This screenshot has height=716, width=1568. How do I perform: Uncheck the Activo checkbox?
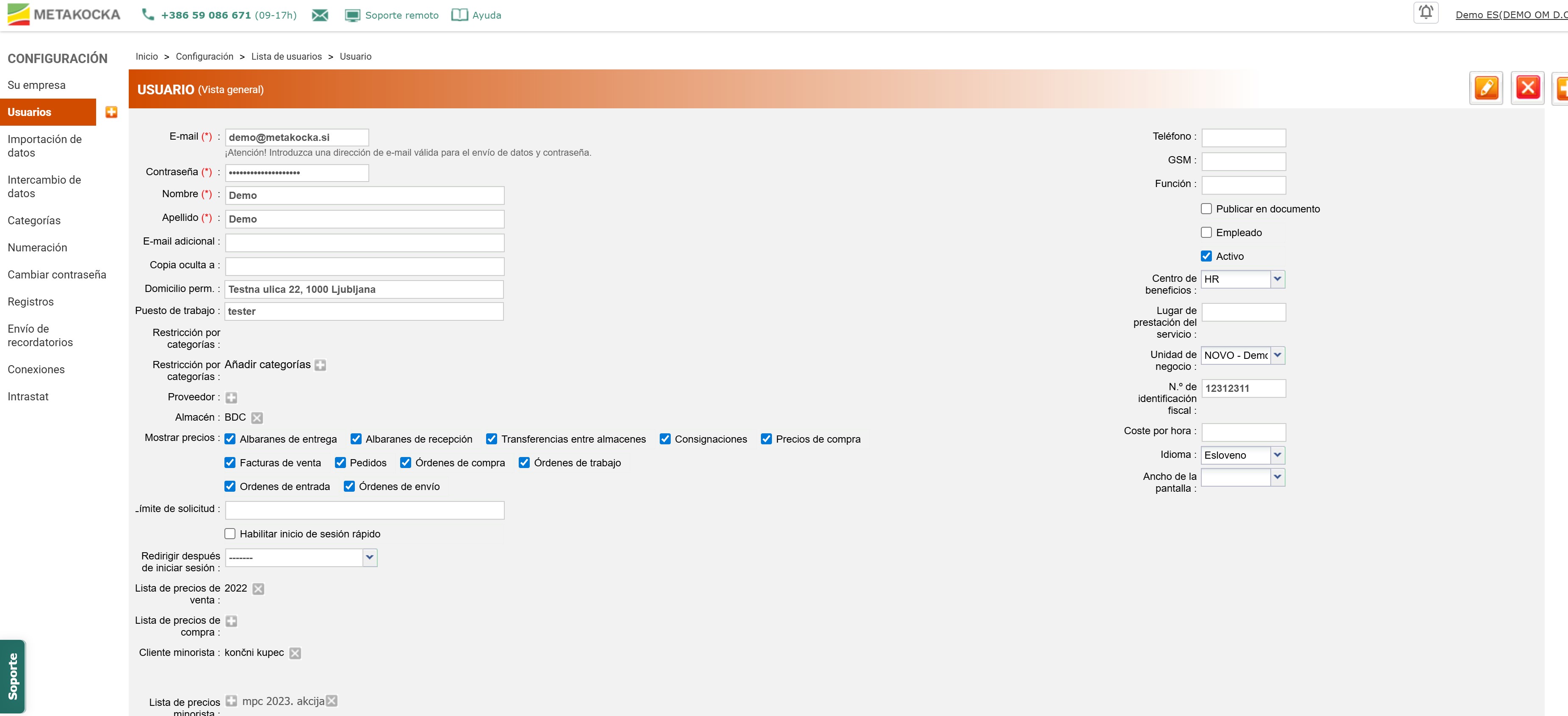(1206, 256)
